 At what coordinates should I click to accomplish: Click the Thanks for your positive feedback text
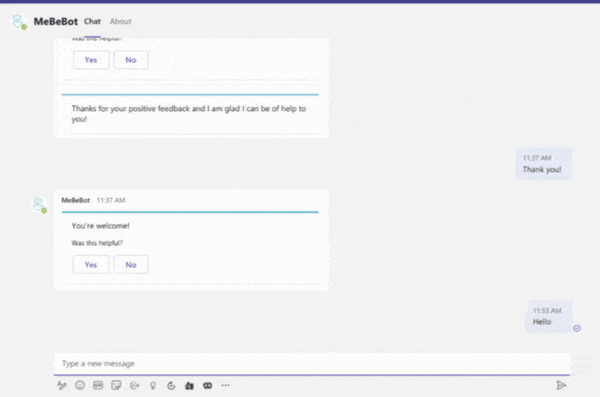click(189, 113)
